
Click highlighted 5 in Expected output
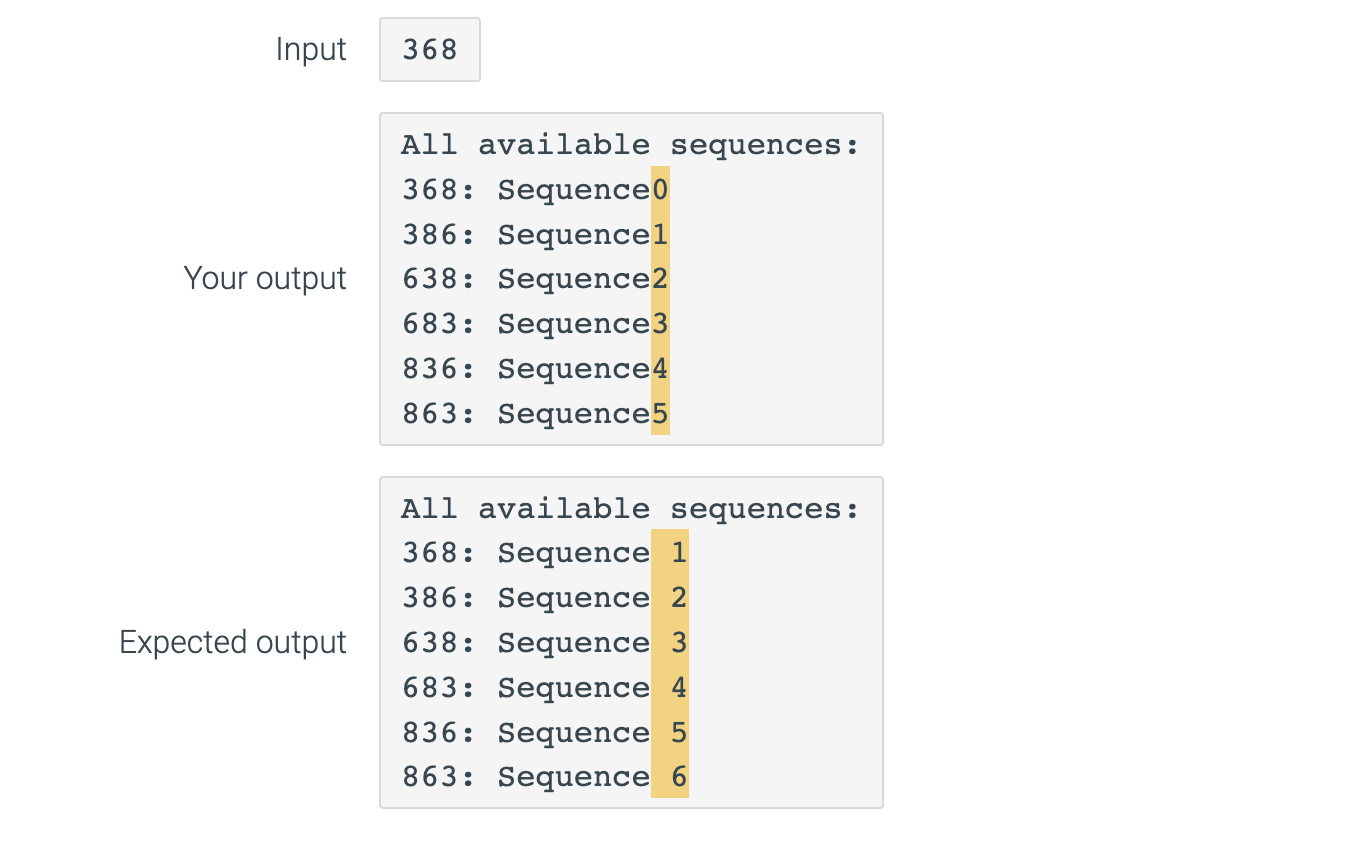point(670,732)
